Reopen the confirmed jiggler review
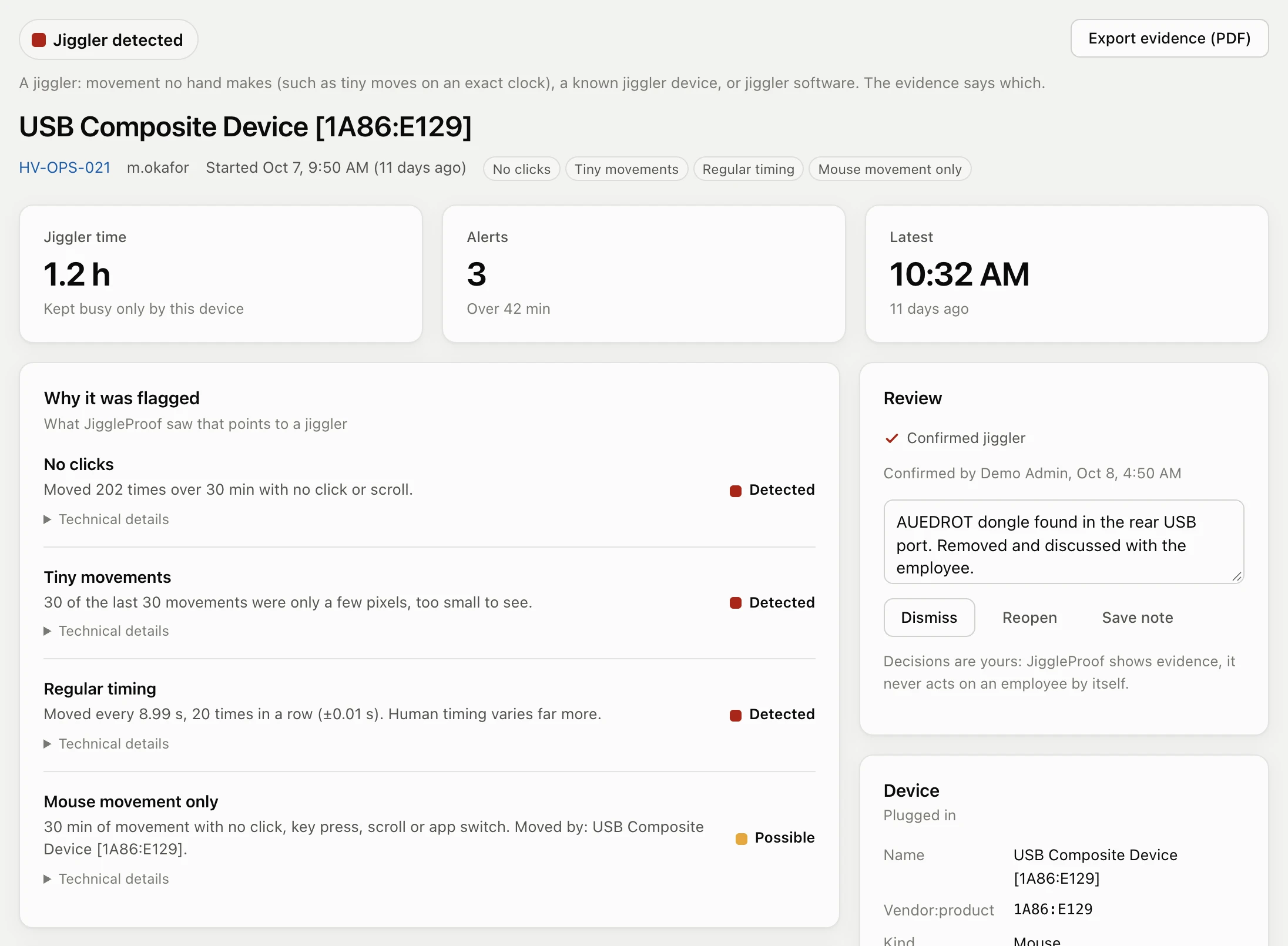 point(1029,618)
